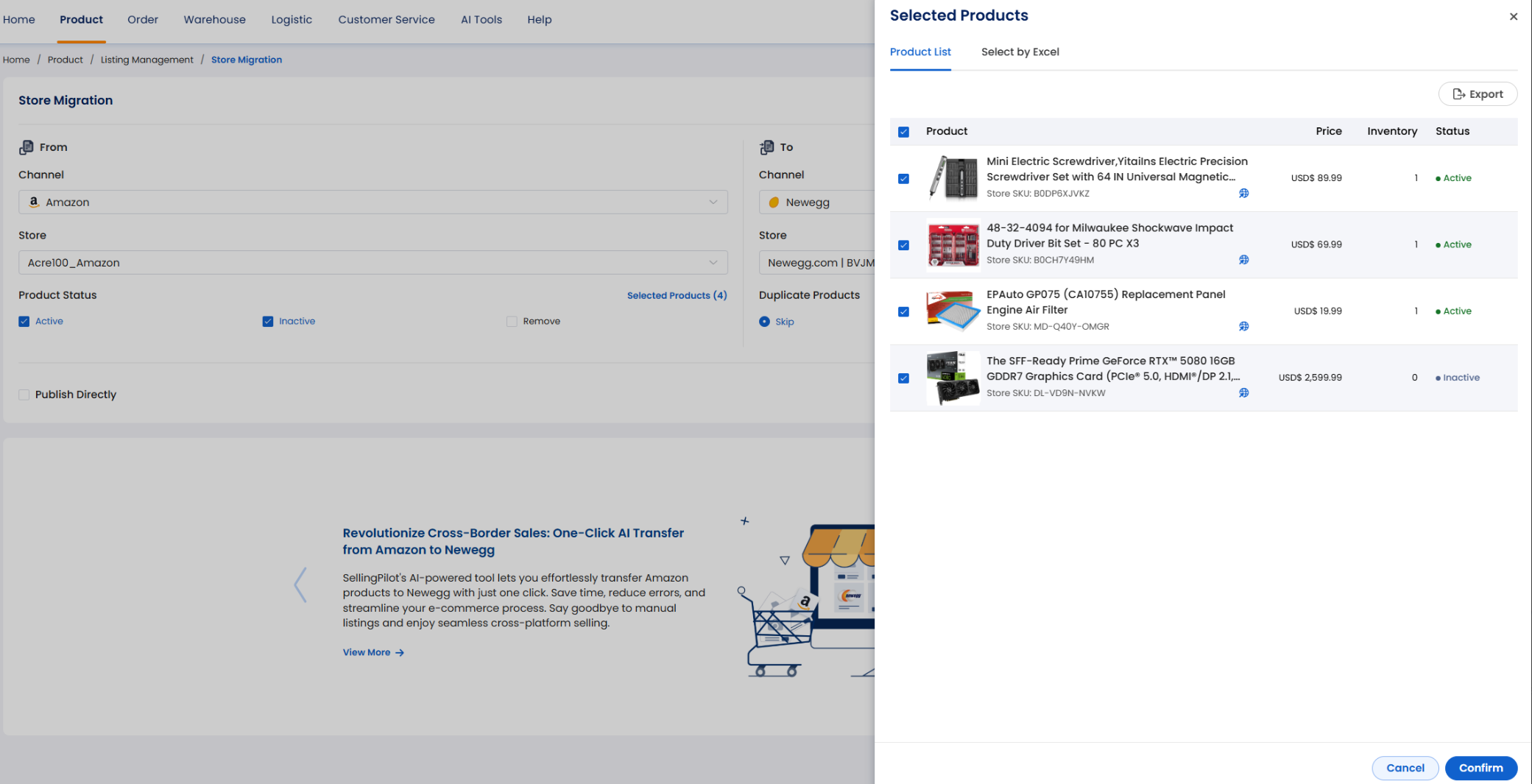Click the Amazon logo in channel field
Viewport: 1532px width, 784px height.
(34, 202)
